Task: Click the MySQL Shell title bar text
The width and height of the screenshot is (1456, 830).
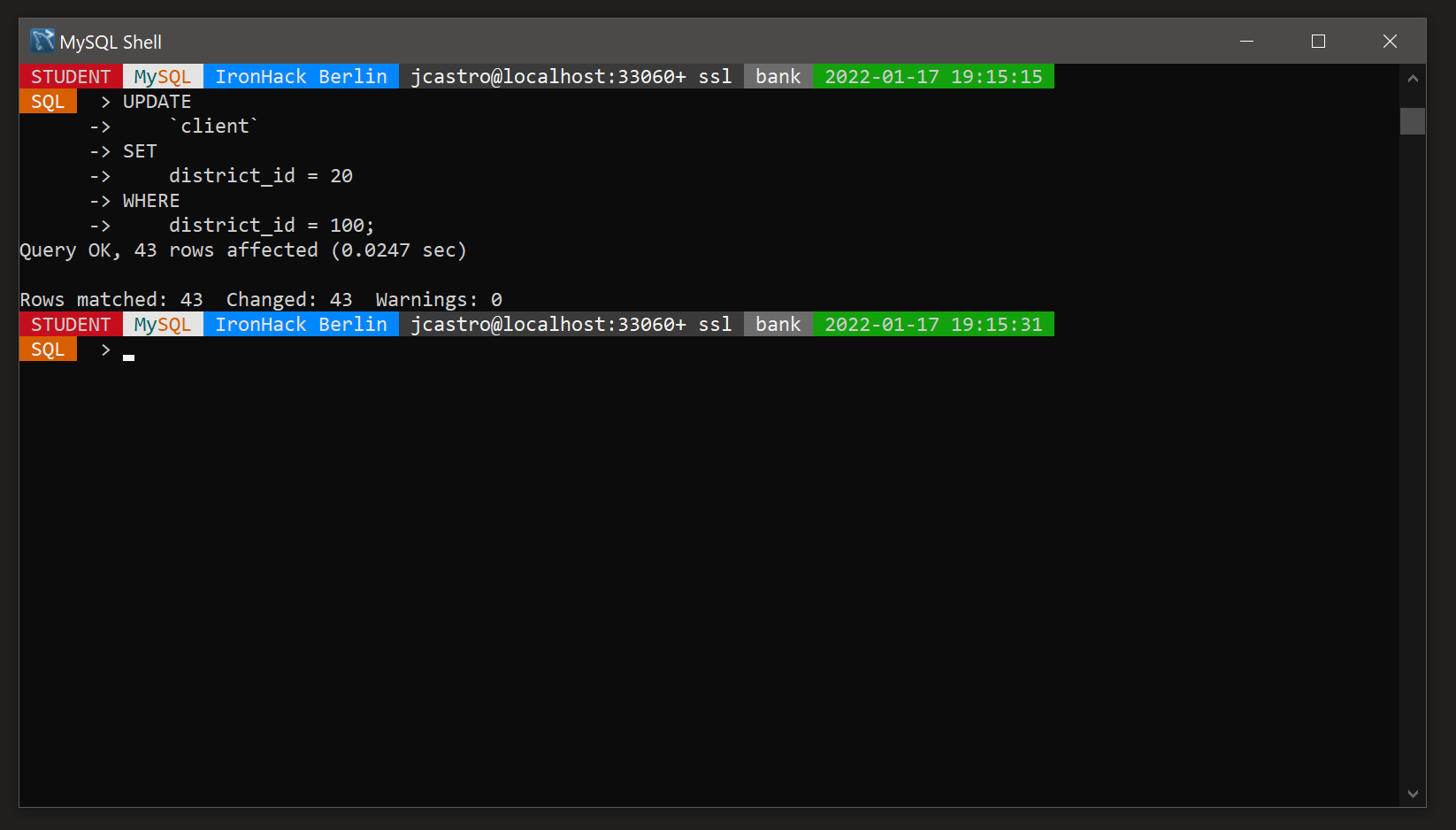Action: tap(111, 41)
